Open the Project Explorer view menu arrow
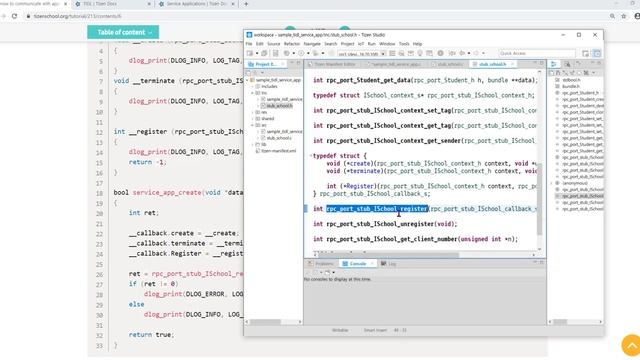The height and width of the screenshot is (360, 640). 262,73
